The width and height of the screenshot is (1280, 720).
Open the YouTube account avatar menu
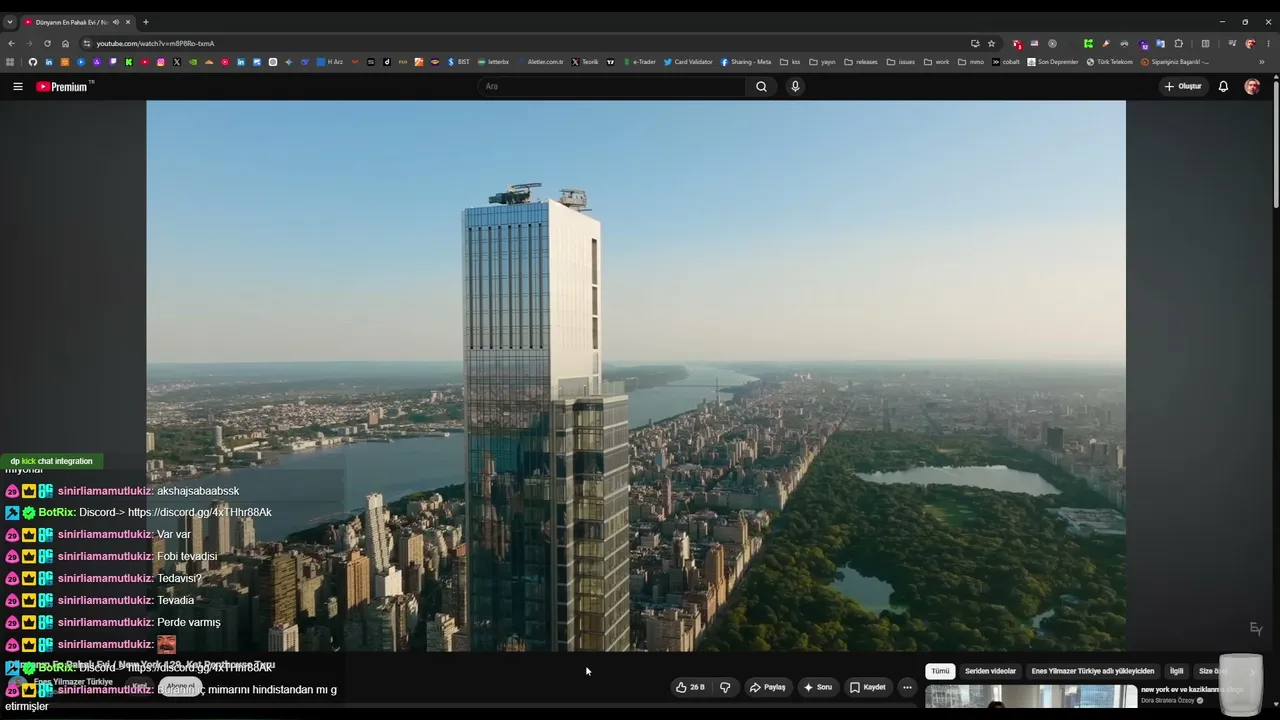coord(1252,86)
